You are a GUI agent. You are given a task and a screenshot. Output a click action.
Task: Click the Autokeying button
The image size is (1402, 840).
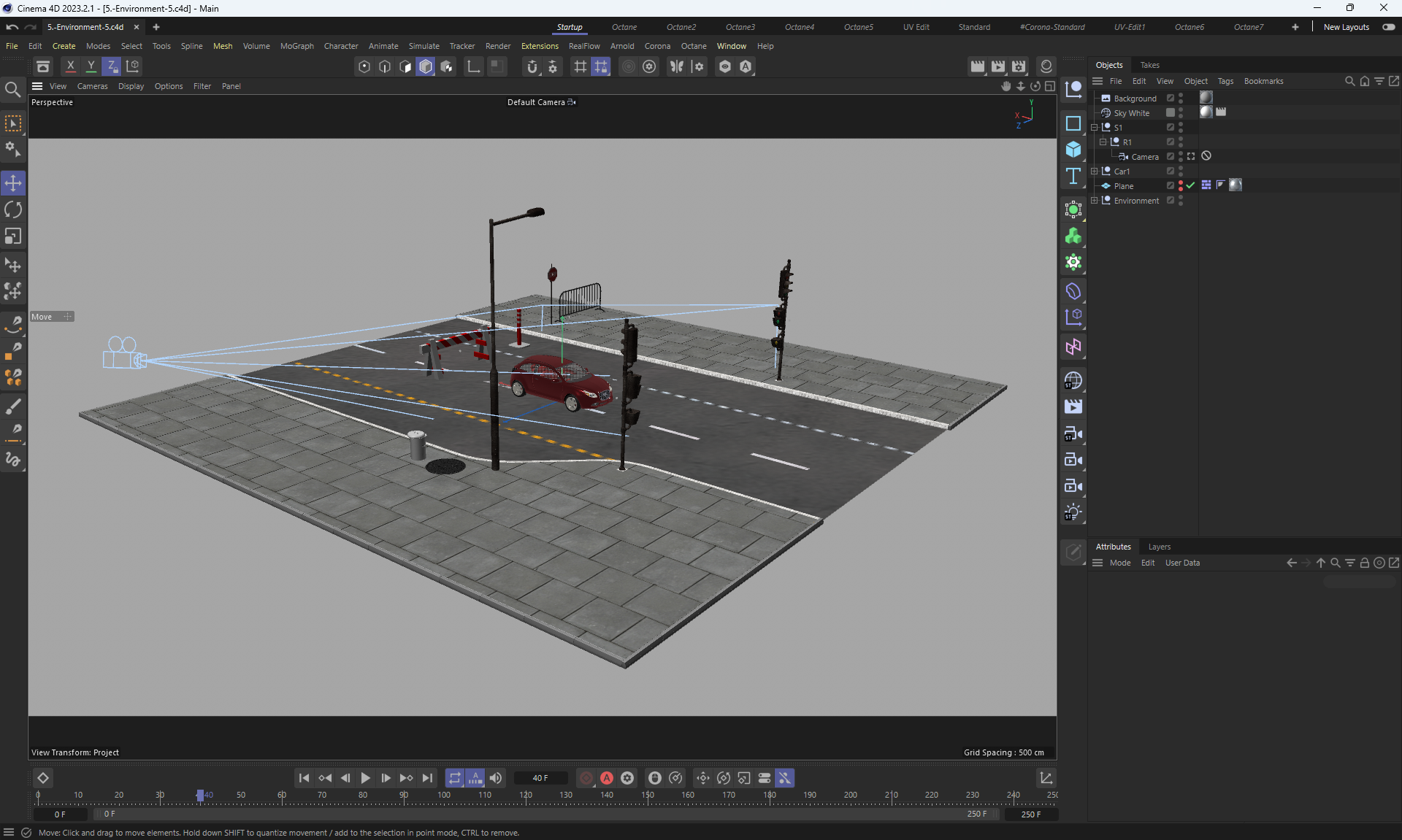click(x=606, y=778)
